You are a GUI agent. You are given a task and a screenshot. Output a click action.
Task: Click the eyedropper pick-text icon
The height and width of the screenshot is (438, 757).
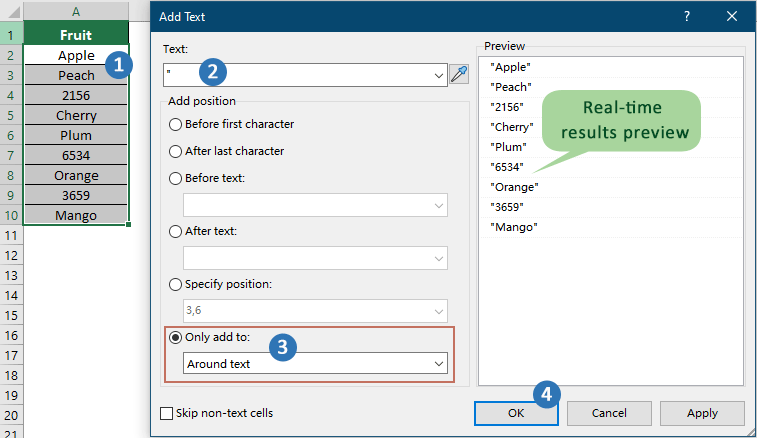pos(460,74)
